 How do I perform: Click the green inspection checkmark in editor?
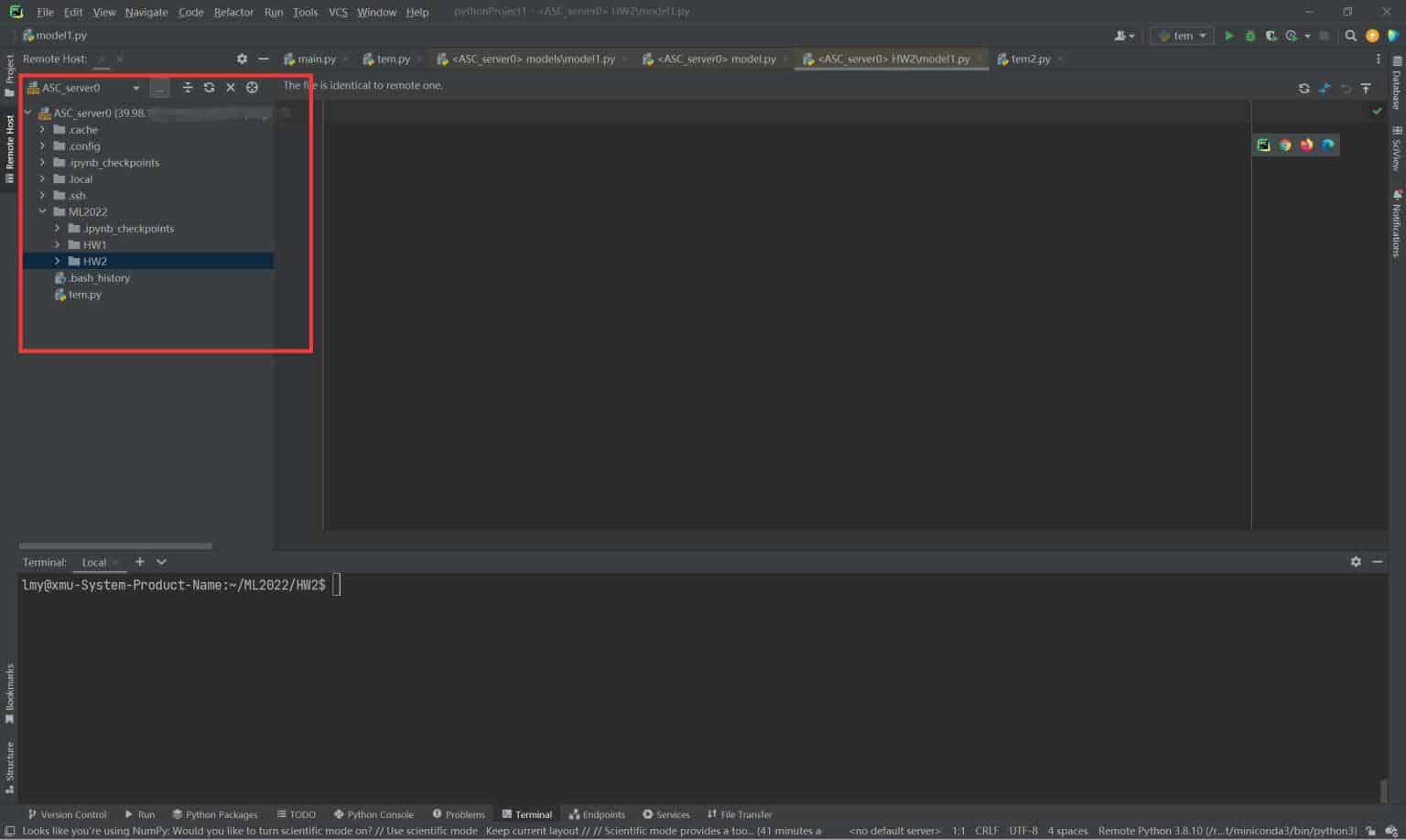click(1377, 111)
